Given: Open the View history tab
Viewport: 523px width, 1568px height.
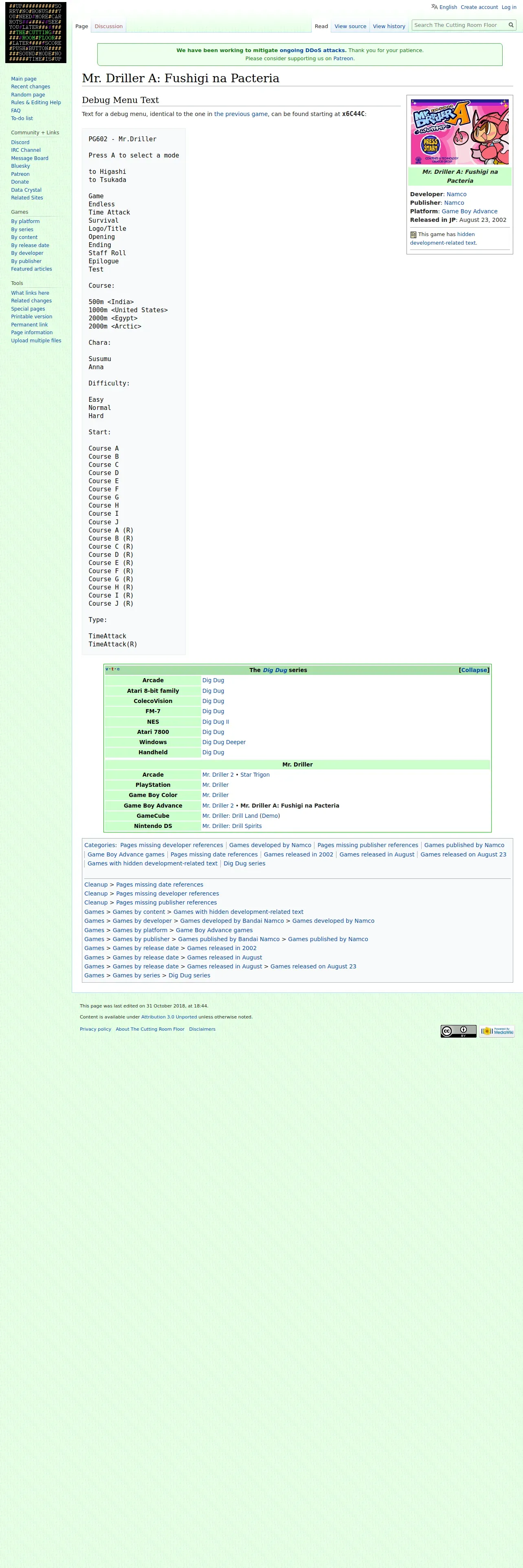Looking at the screenshot, I should point(389,26).
